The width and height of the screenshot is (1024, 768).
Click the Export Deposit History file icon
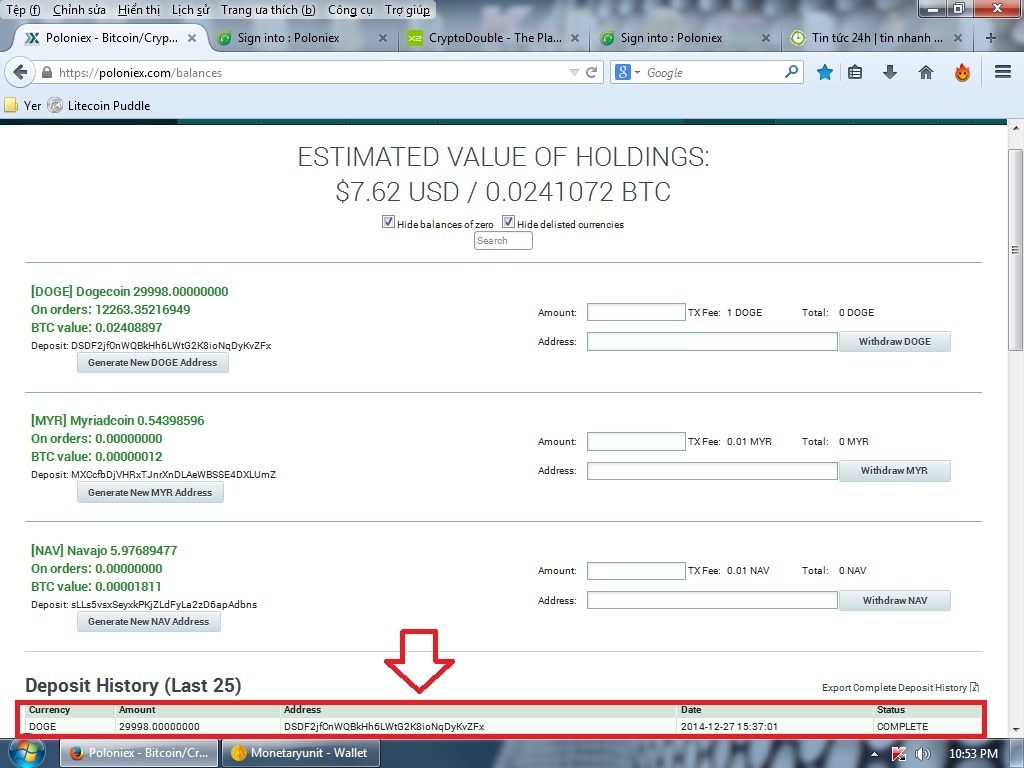tap(974, 687)
